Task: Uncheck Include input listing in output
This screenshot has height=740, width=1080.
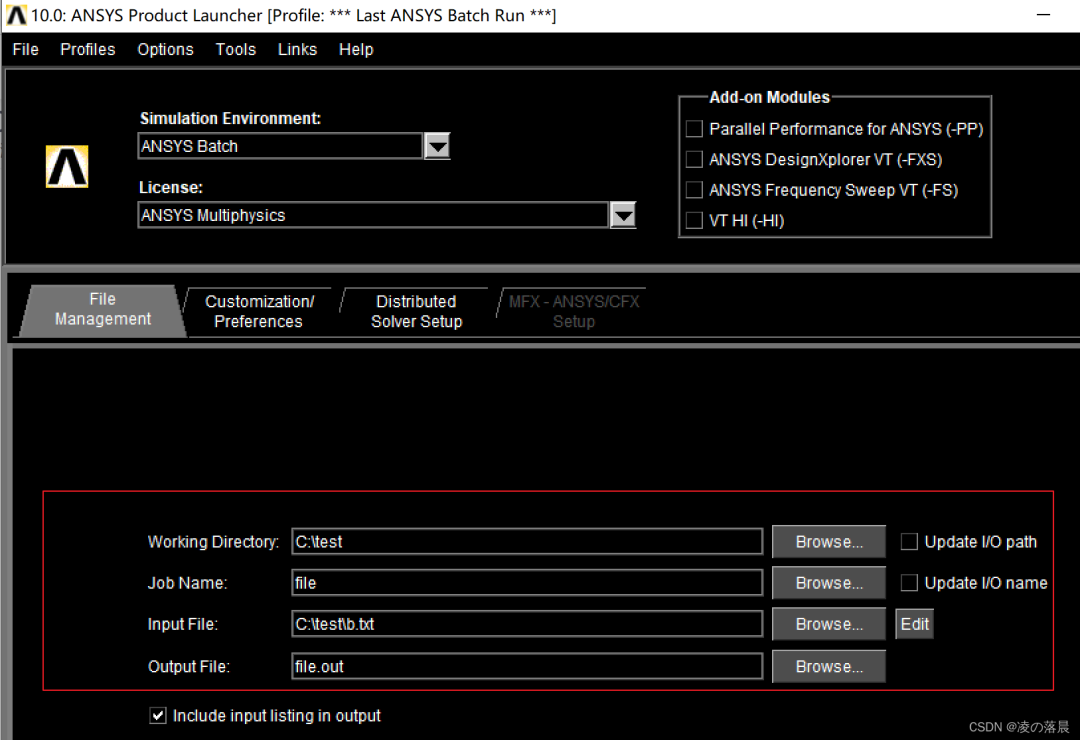Action: (157, 715)
